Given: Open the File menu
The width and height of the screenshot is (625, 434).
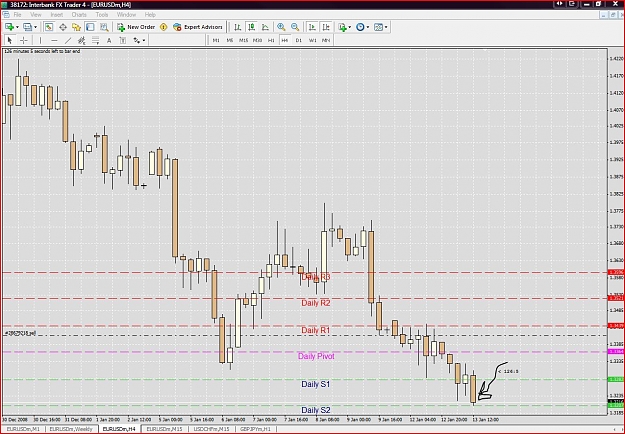Looking at the screenshot, I should tap(18, 15).
